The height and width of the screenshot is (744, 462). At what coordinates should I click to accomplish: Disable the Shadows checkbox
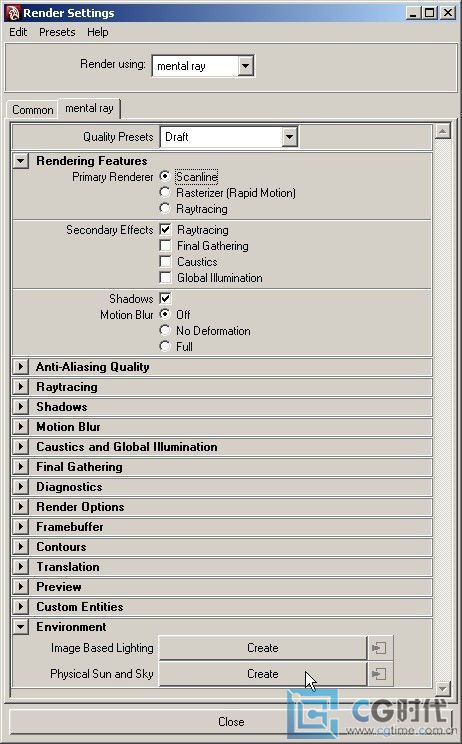pos(165,298)
